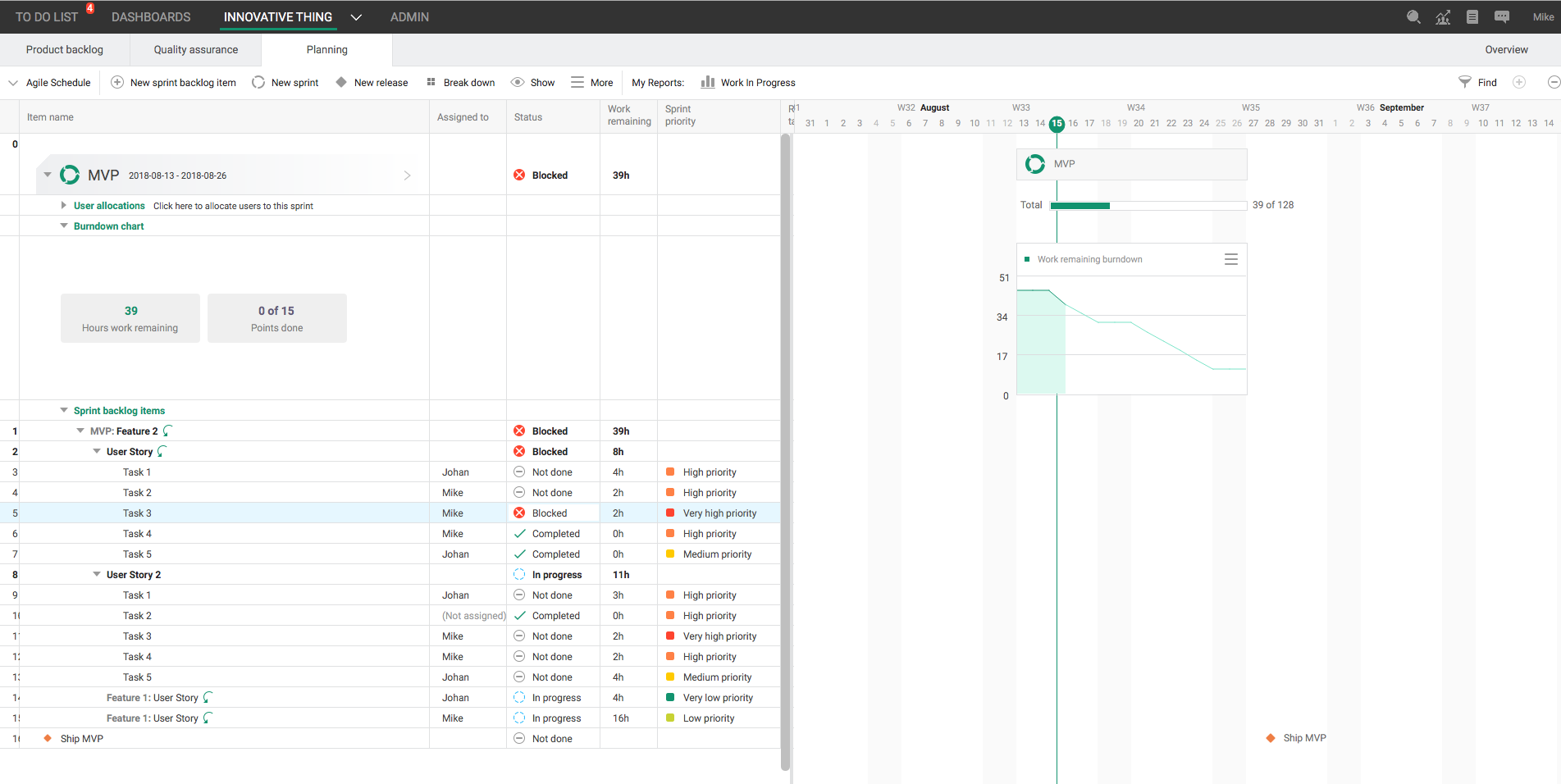This screenshot has width=1561, height=784.
Task: Switch to the Quality assurance tab
Action: click(194, 49)
